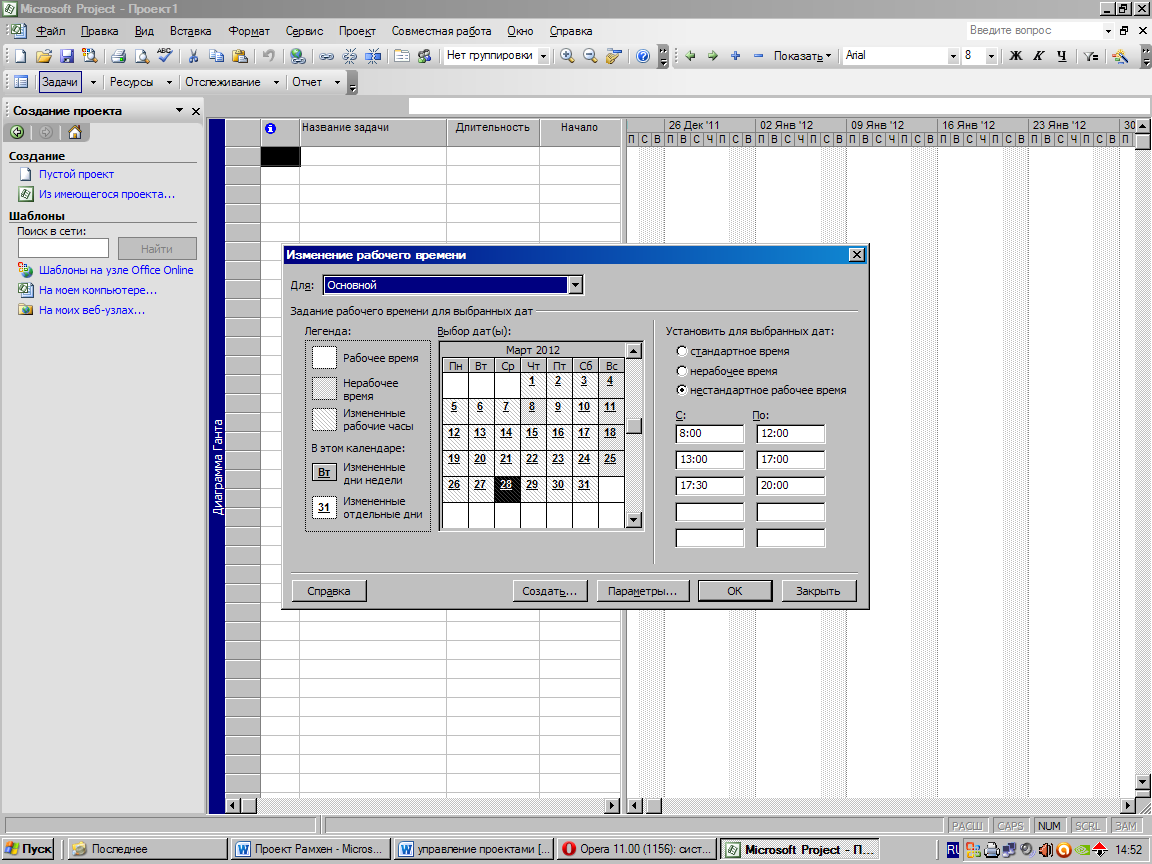Click the Save diskette icon
This screenshot has height=864, width=1152.
point(67,56)
